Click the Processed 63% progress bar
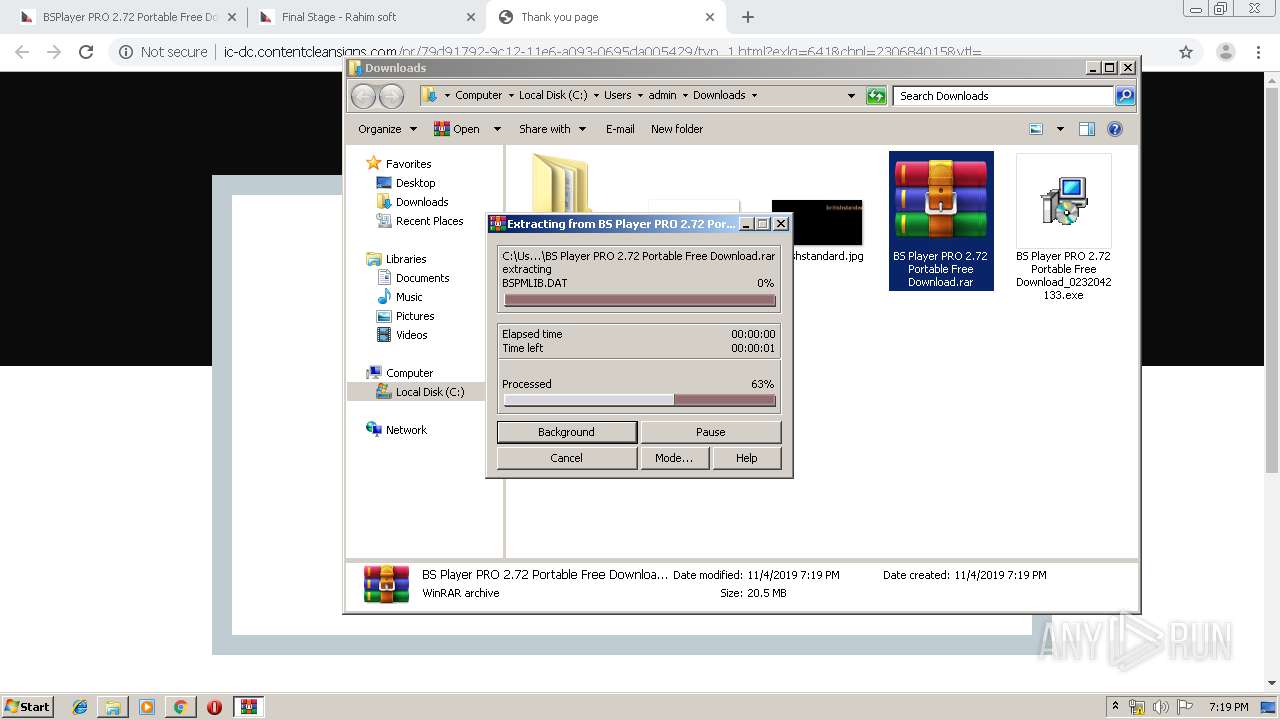The image size is (1280, 720). coord(640,400)
